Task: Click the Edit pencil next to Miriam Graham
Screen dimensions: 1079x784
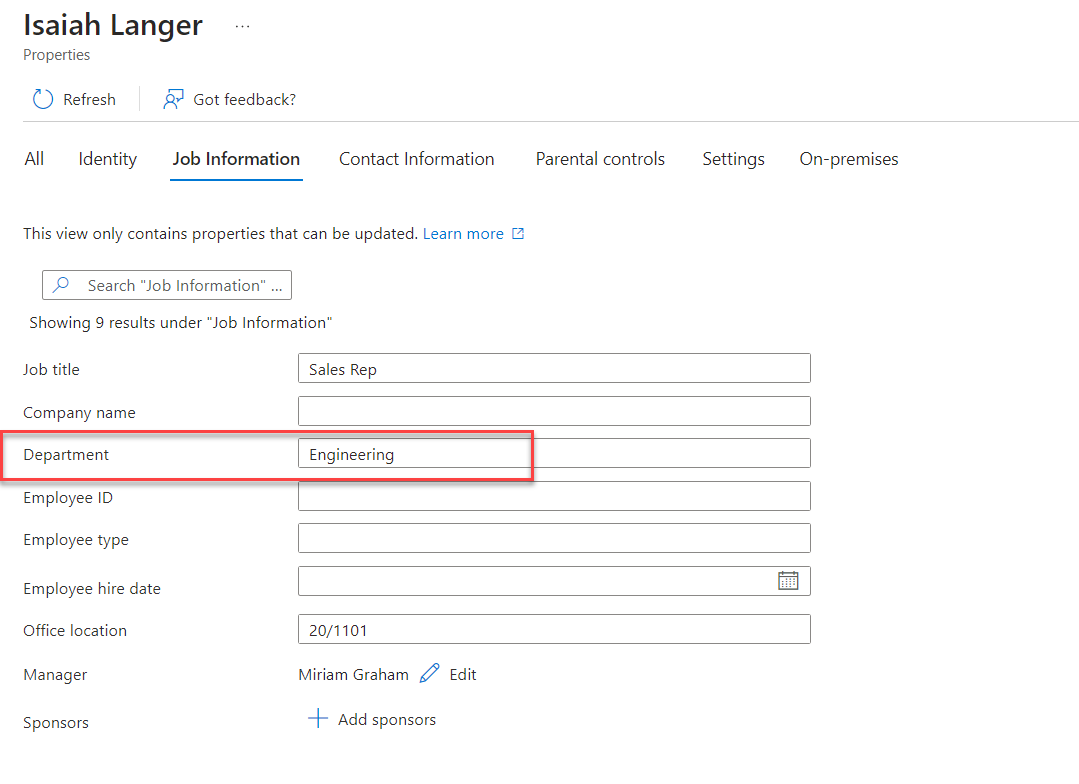Action: (429, 673)
